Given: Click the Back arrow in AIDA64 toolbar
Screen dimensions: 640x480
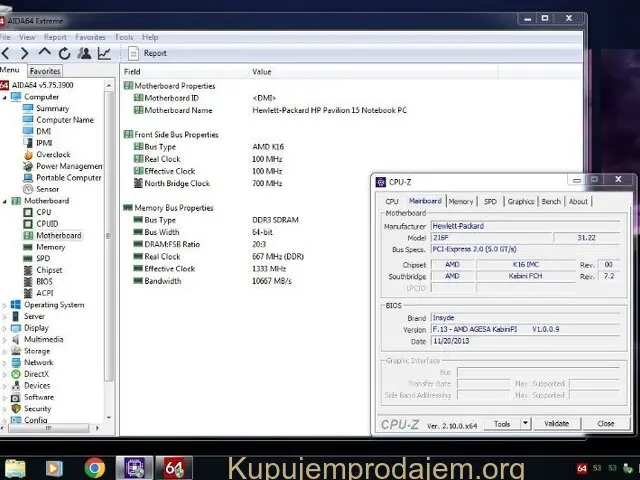Looking at the screenshot, I should click(x=6, y=53).
